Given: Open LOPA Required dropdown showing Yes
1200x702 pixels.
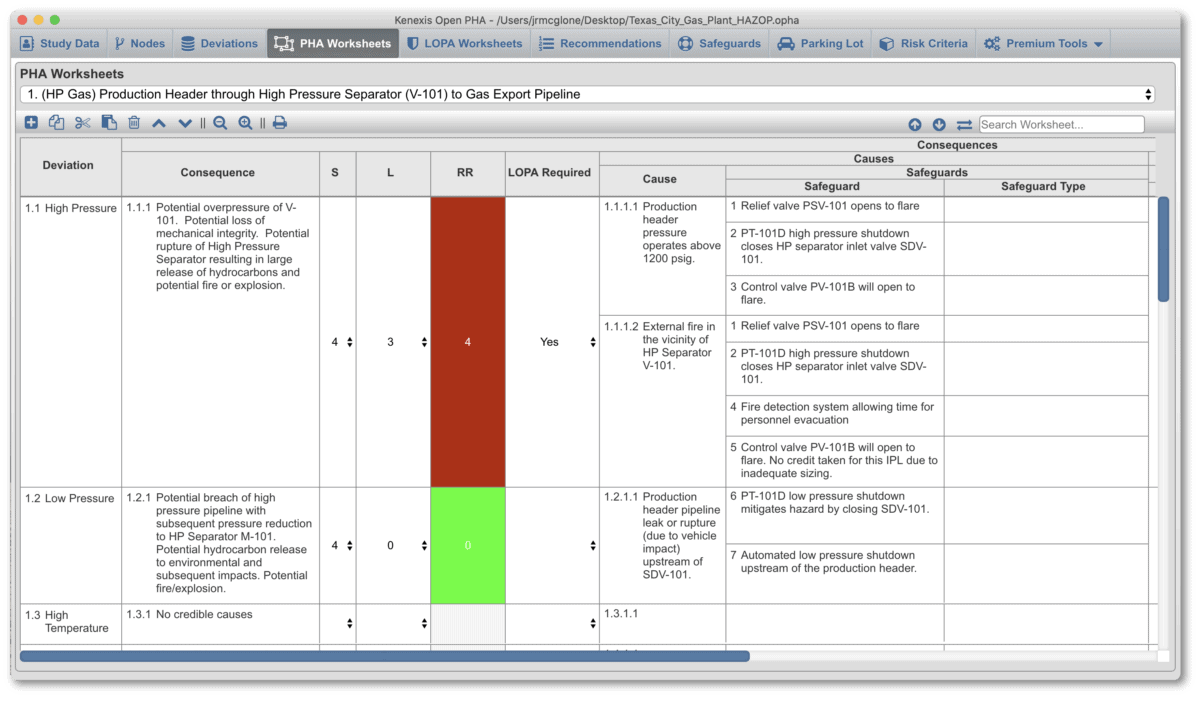Looking at the screenshot, I should [x=593, y=342].
